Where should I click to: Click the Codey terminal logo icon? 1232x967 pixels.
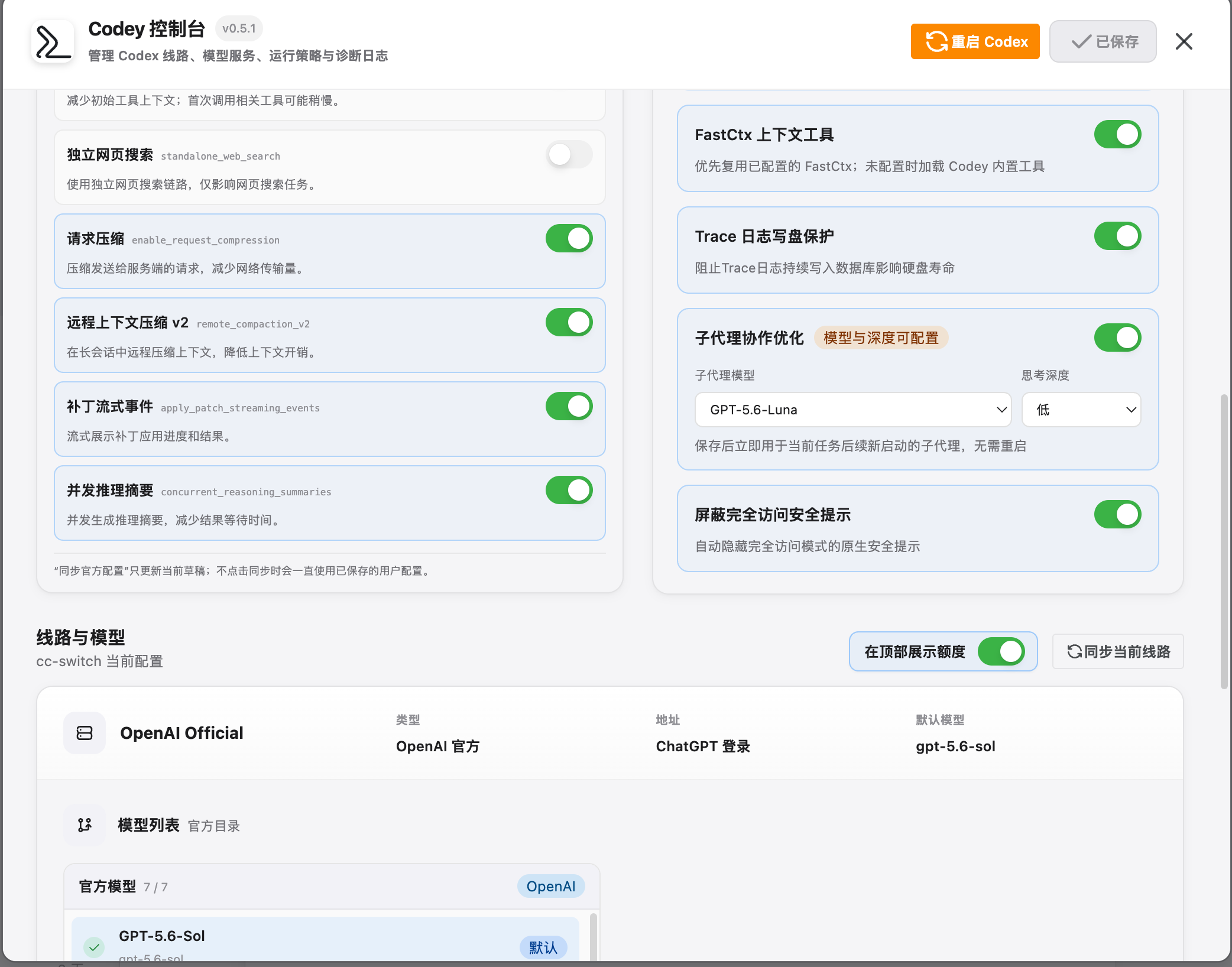[53, 41]
